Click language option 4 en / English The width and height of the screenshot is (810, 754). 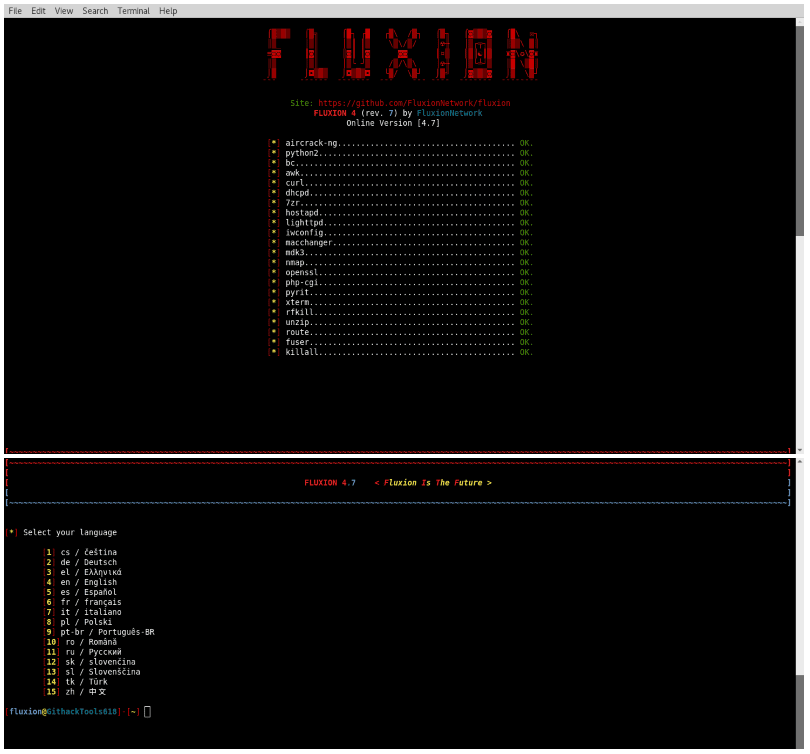click(x=81, y=583)
